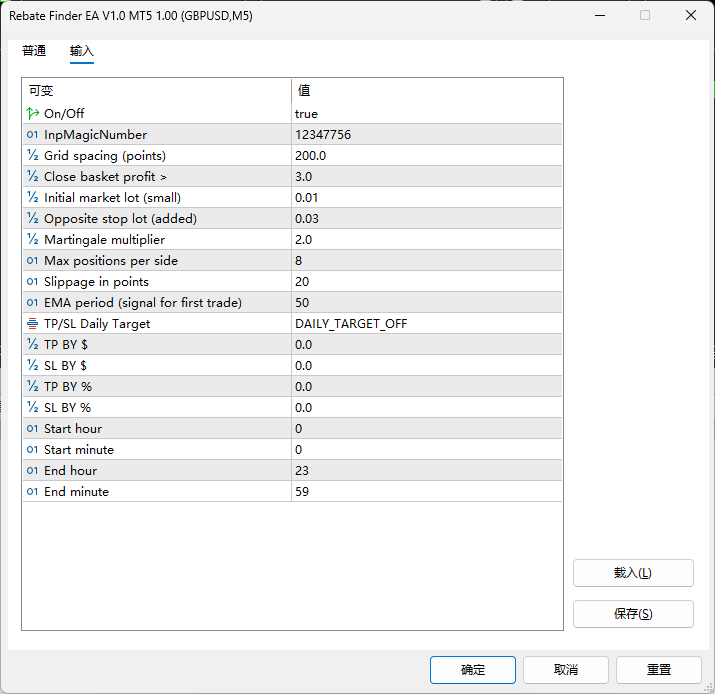Click the TP/SL Daily Target enum icon
This screenshot has width=715, height=694.
tap(33, 324)
